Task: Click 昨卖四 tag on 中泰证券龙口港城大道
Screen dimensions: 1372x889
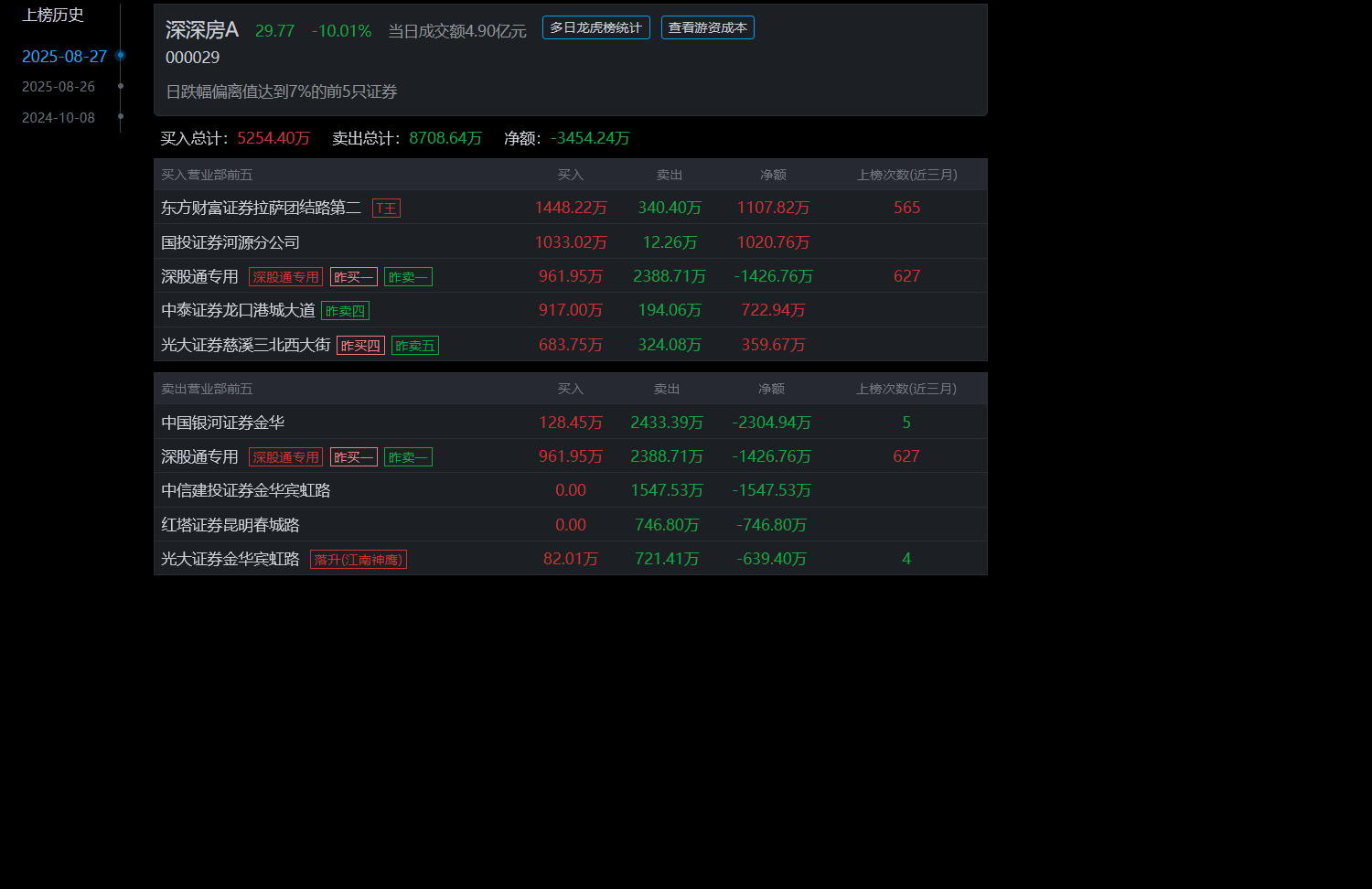Action: tap(345, 311)
